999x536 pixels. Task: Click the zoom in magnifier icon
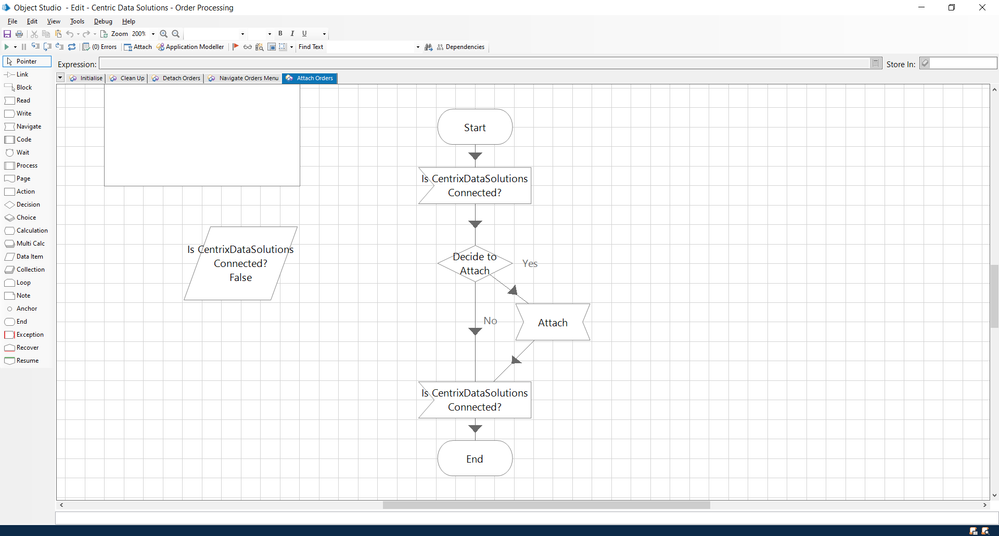(x=164, y=34)
